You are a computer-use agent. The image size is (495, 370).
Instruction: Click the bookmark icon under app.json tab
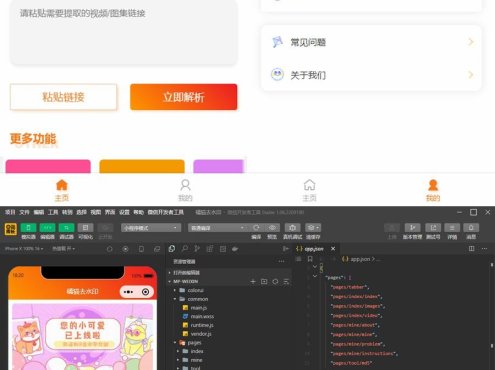(x=310, y=259)
